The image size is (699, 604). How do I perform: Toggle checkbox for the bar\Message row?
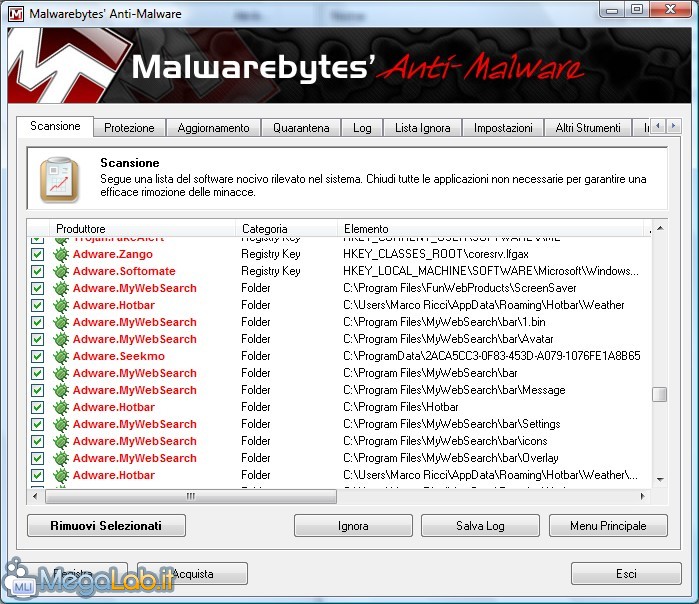37,390
